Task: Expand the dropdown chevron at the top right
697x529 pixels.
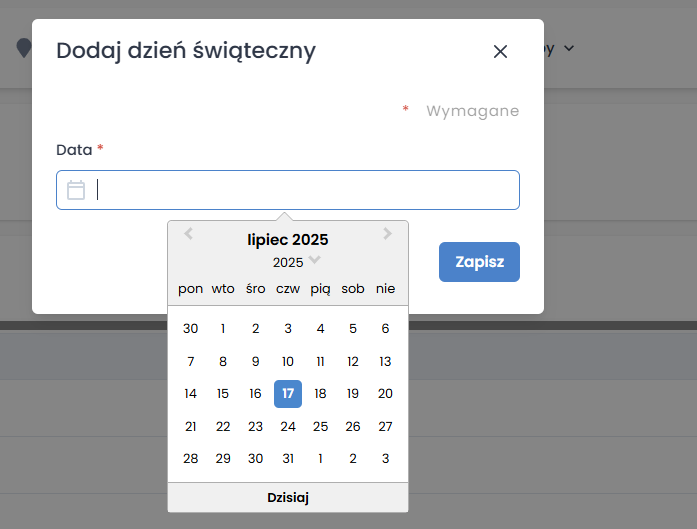Action: (569, 48)
